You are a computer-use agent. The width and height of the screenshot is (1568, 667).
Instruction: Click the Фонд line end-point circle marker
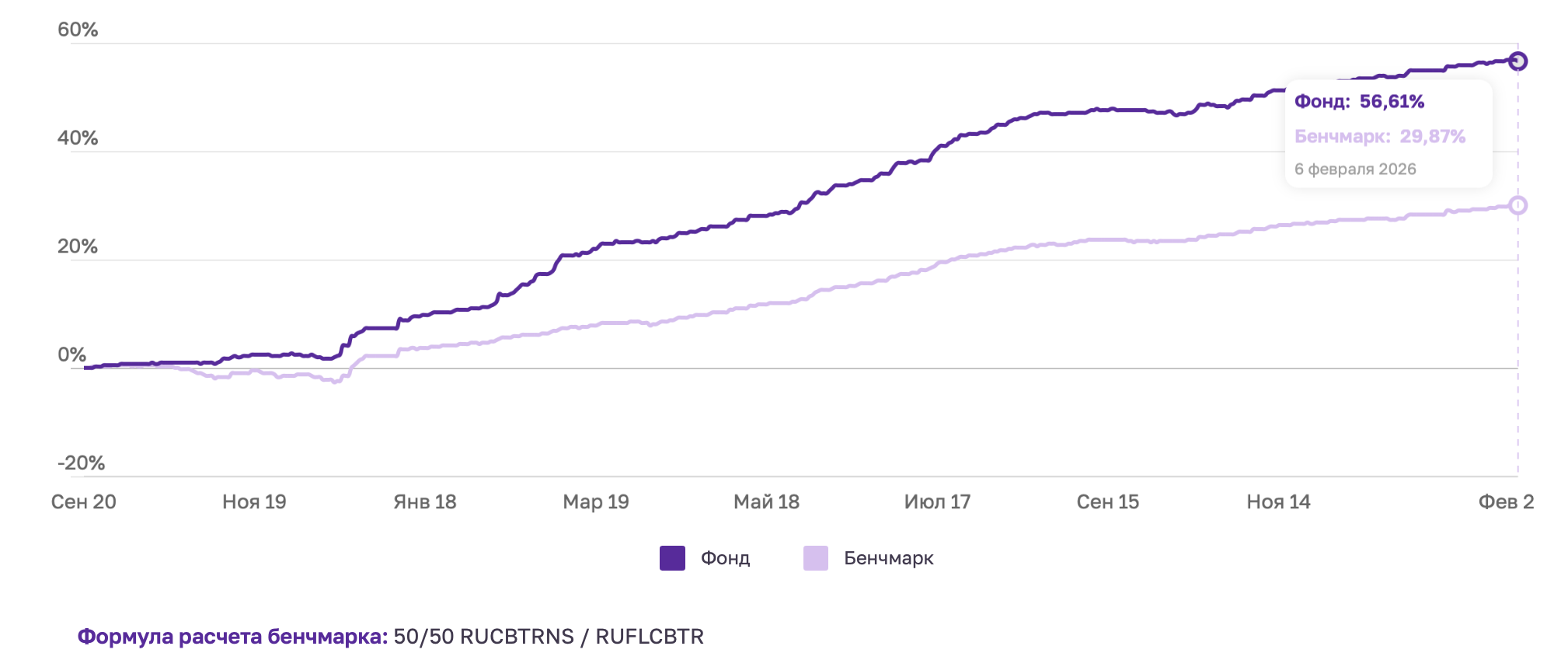(1517, 61)
